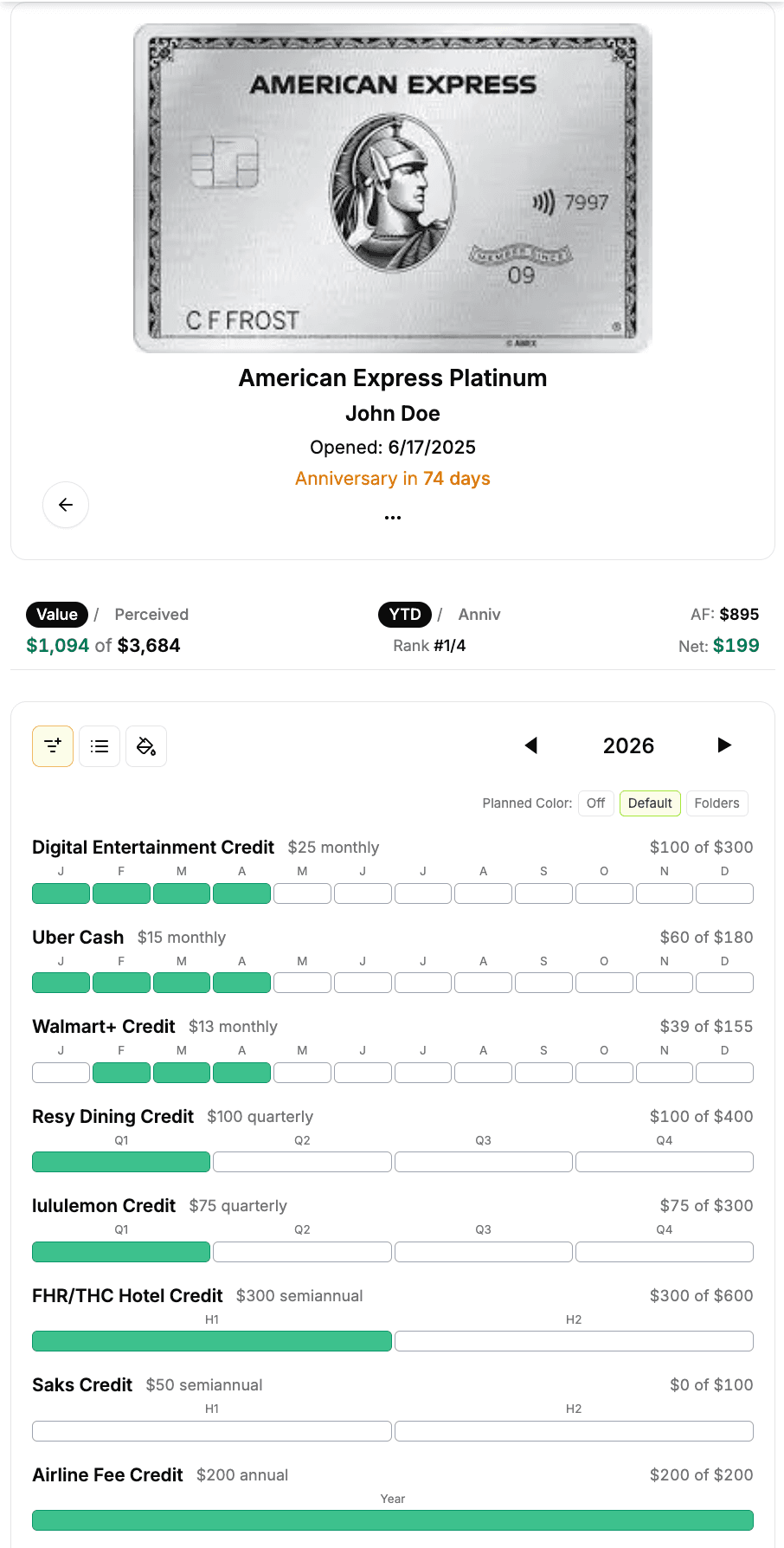Click the back arrow on the card panel
784x1548 pixels.
[66, 505]
